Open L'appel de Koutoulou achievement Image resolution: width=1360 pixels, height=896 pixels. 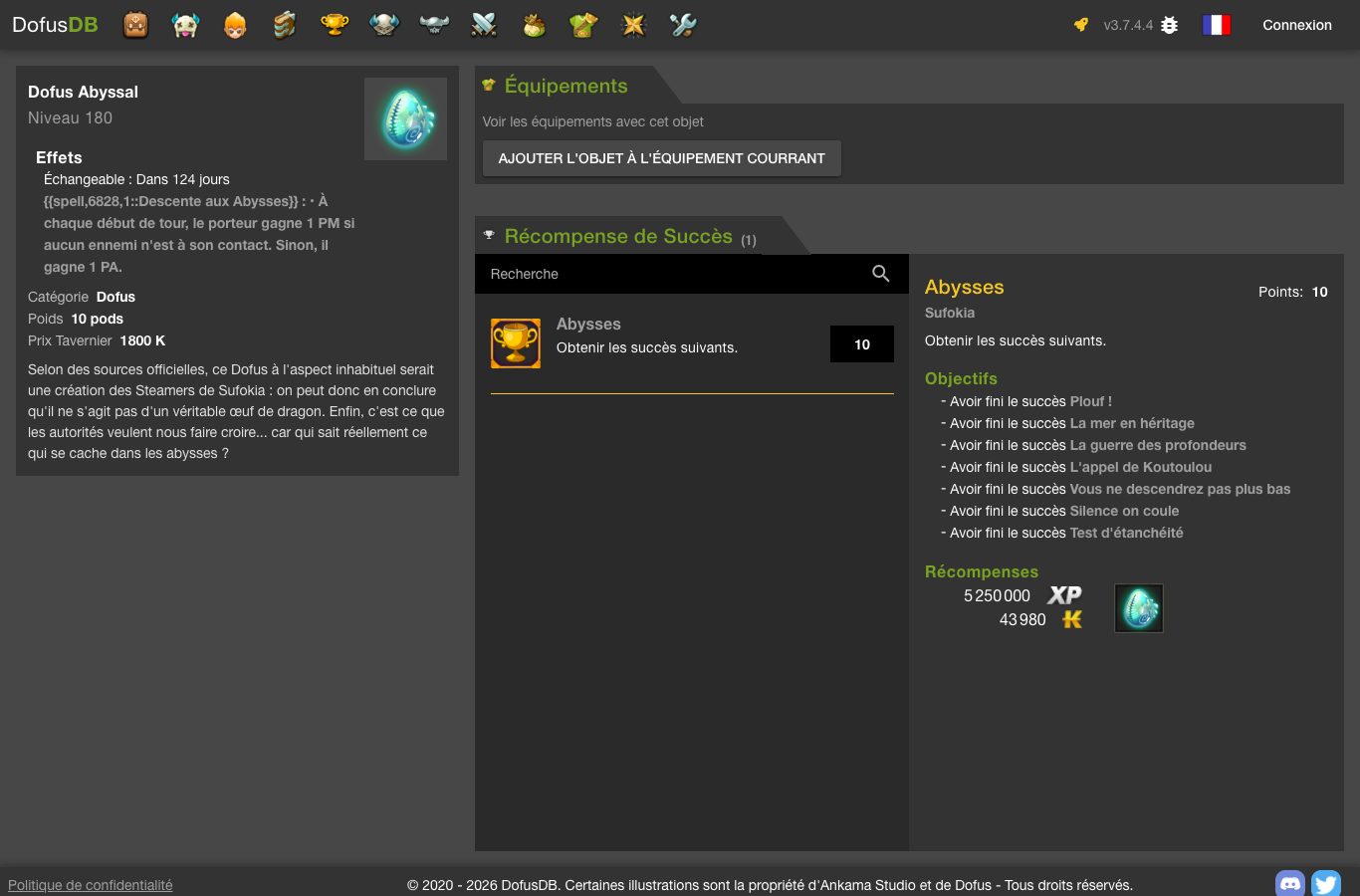point(1141,467)
